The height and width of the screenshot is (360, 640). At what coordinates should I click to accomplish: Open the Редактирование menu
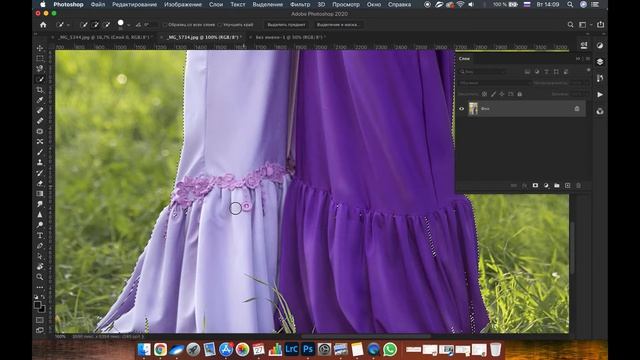click(134, 4)
